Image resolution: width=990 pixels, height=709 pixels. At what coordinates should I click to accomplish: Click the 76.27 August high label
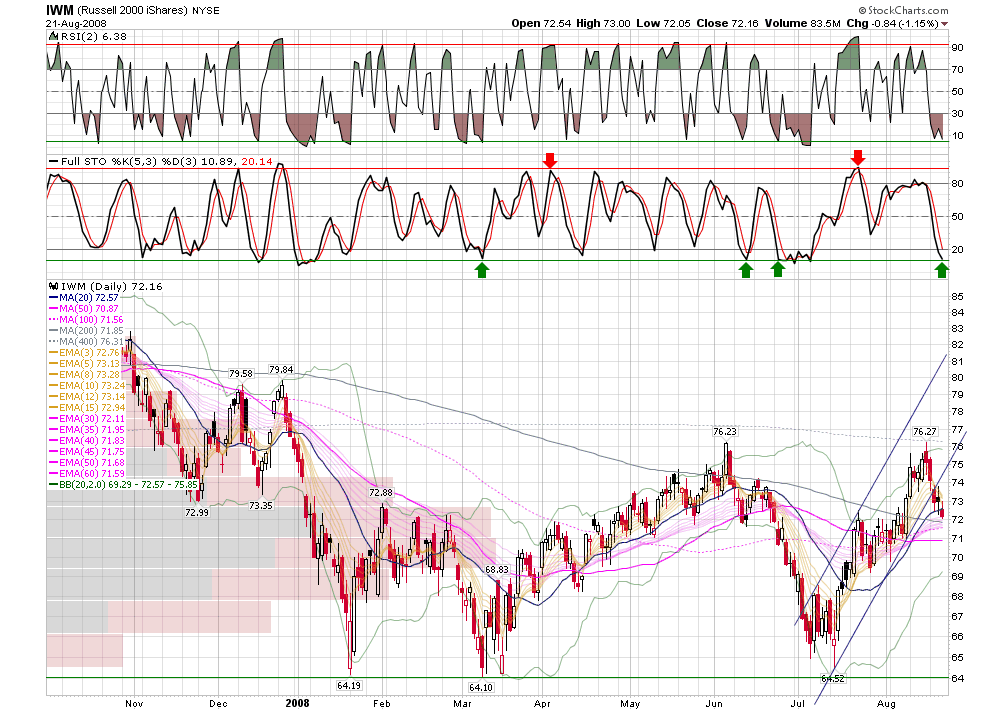(x=925, y=432)
